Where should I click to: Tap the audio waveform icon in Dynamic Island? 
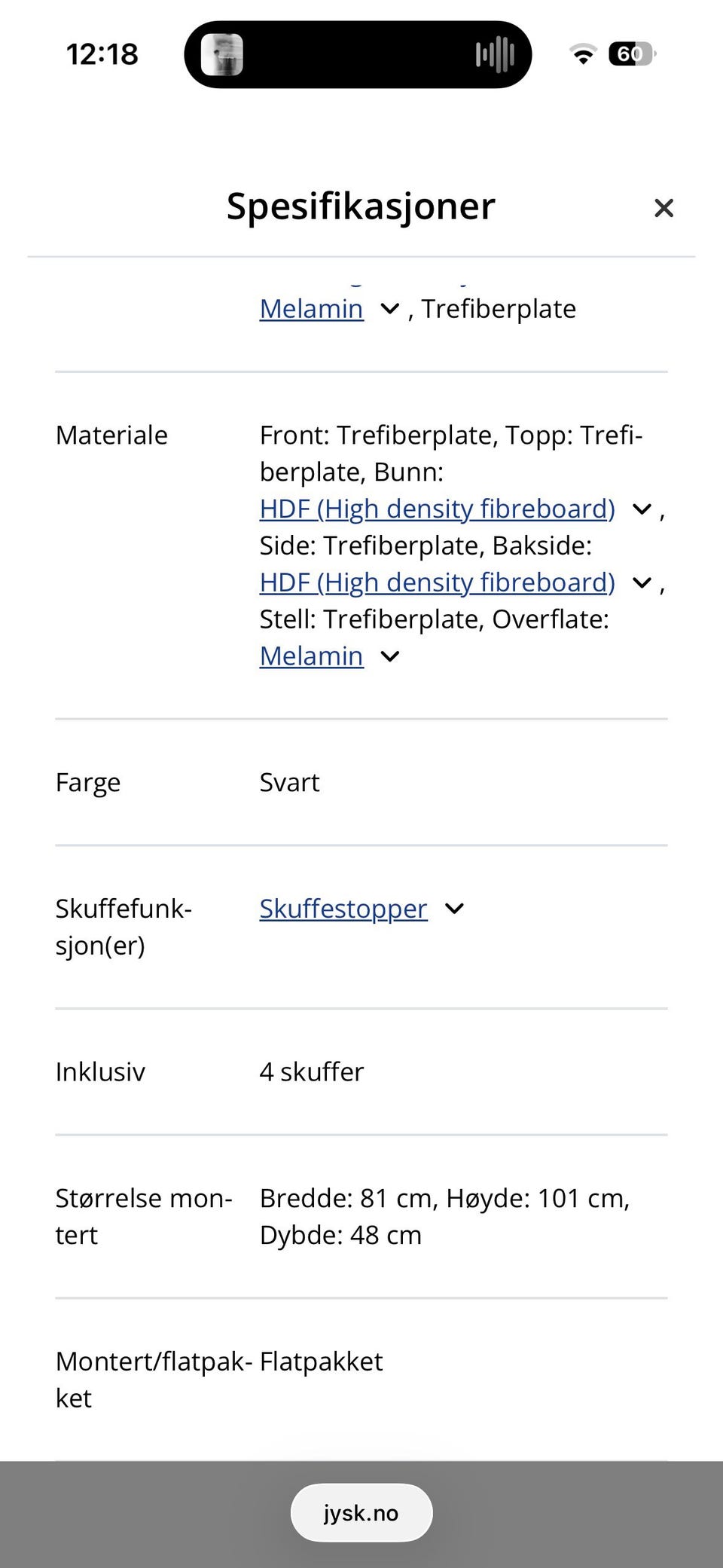[x=495, y=54]
